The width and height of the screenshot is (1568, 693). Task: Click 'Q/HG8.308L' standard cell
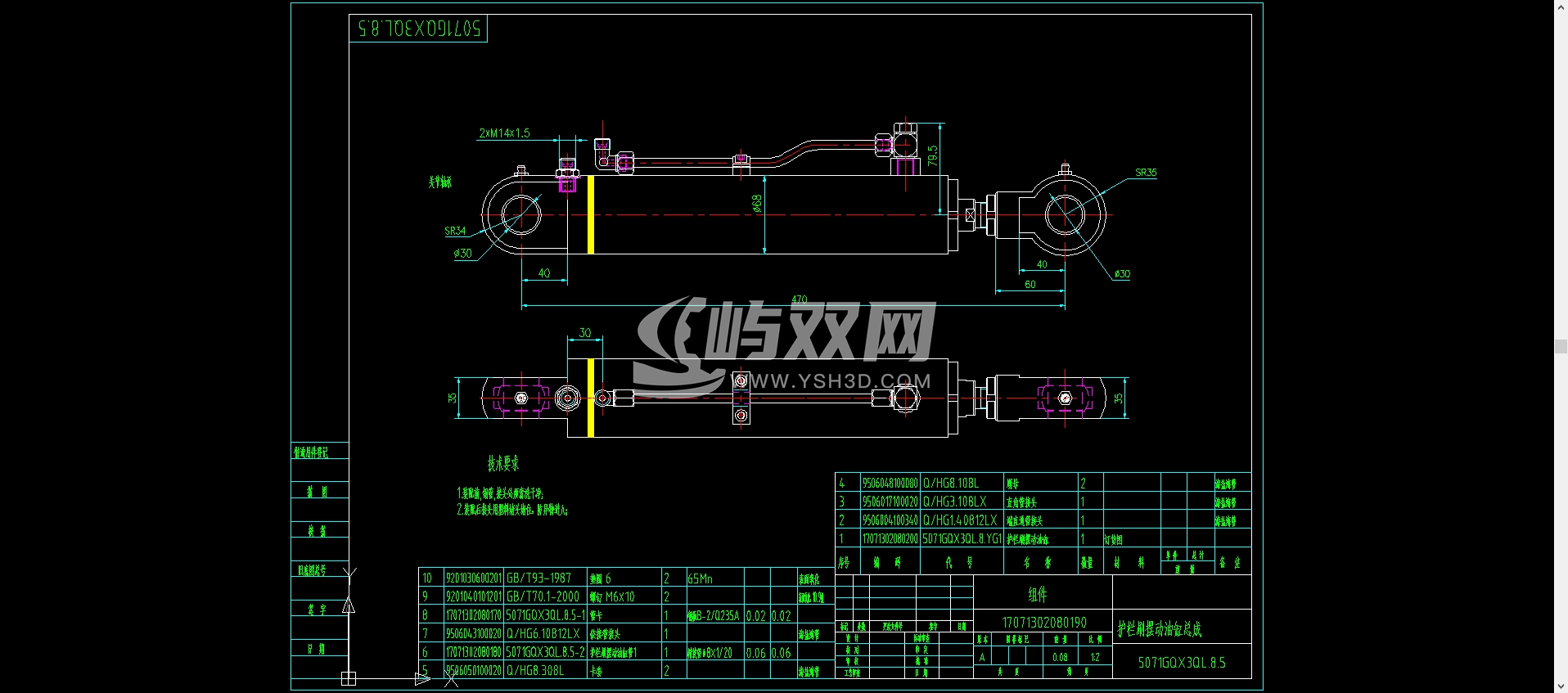tap(535, 670)
